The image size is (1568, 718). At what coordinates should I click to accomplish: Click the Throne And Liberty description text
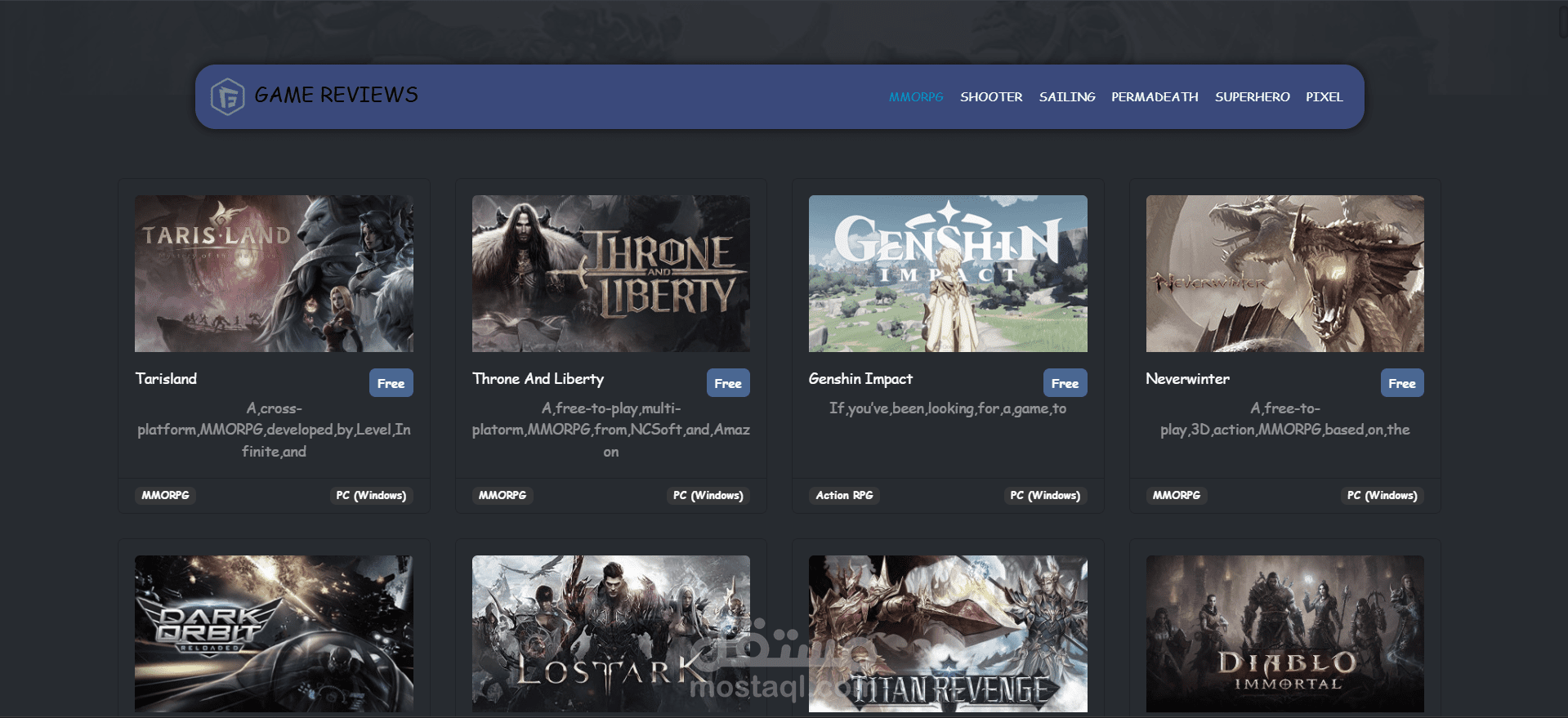click(x=611, y=430)
